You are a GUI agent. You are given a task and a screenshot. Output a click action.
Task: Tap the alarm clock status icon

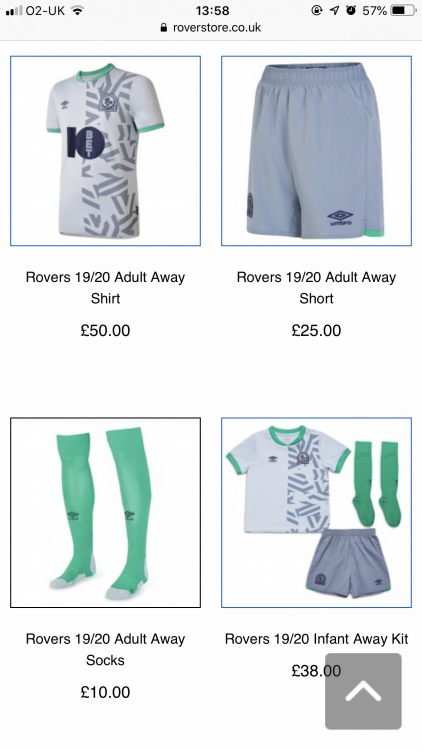point(351,10)
